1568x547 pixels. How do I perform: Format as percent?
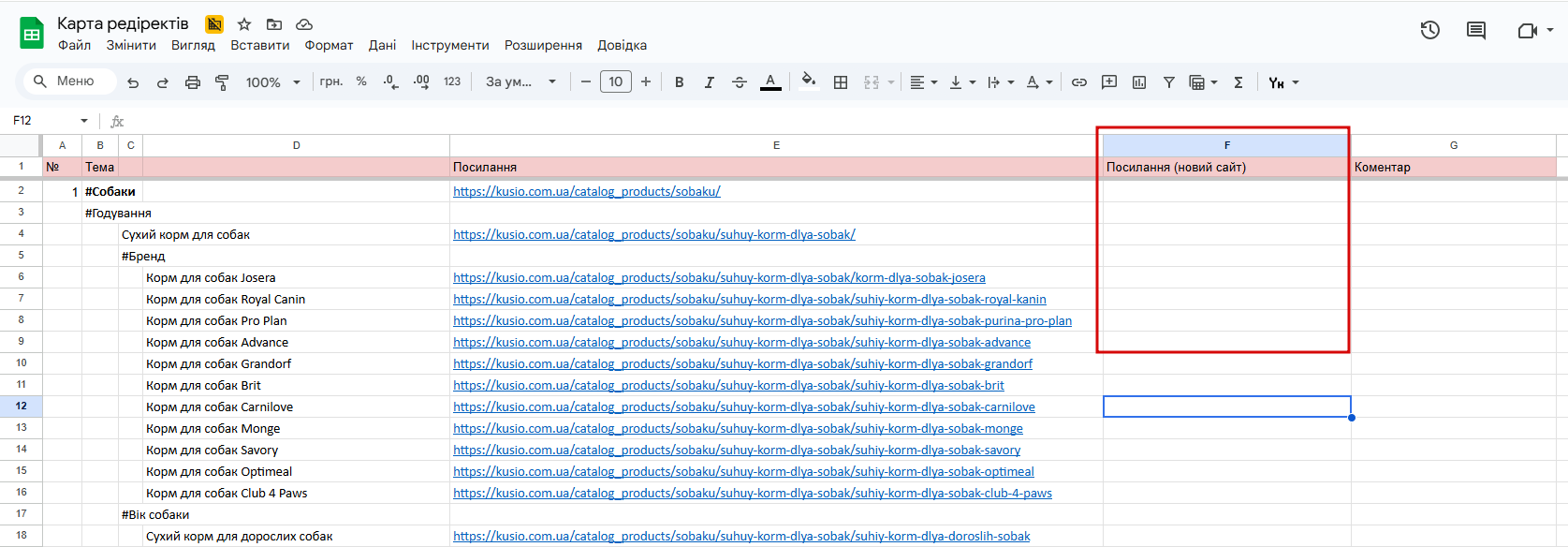click(361, 81)
